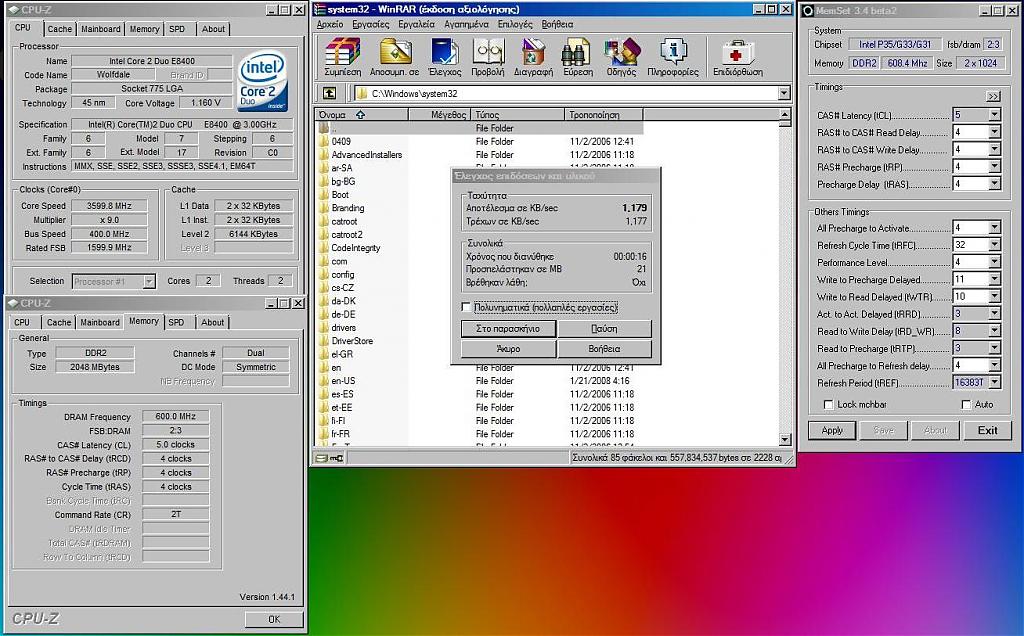Open the Performance Level dropdown
This screenshot has height=636, width=1024.
(x=994, y=262)
